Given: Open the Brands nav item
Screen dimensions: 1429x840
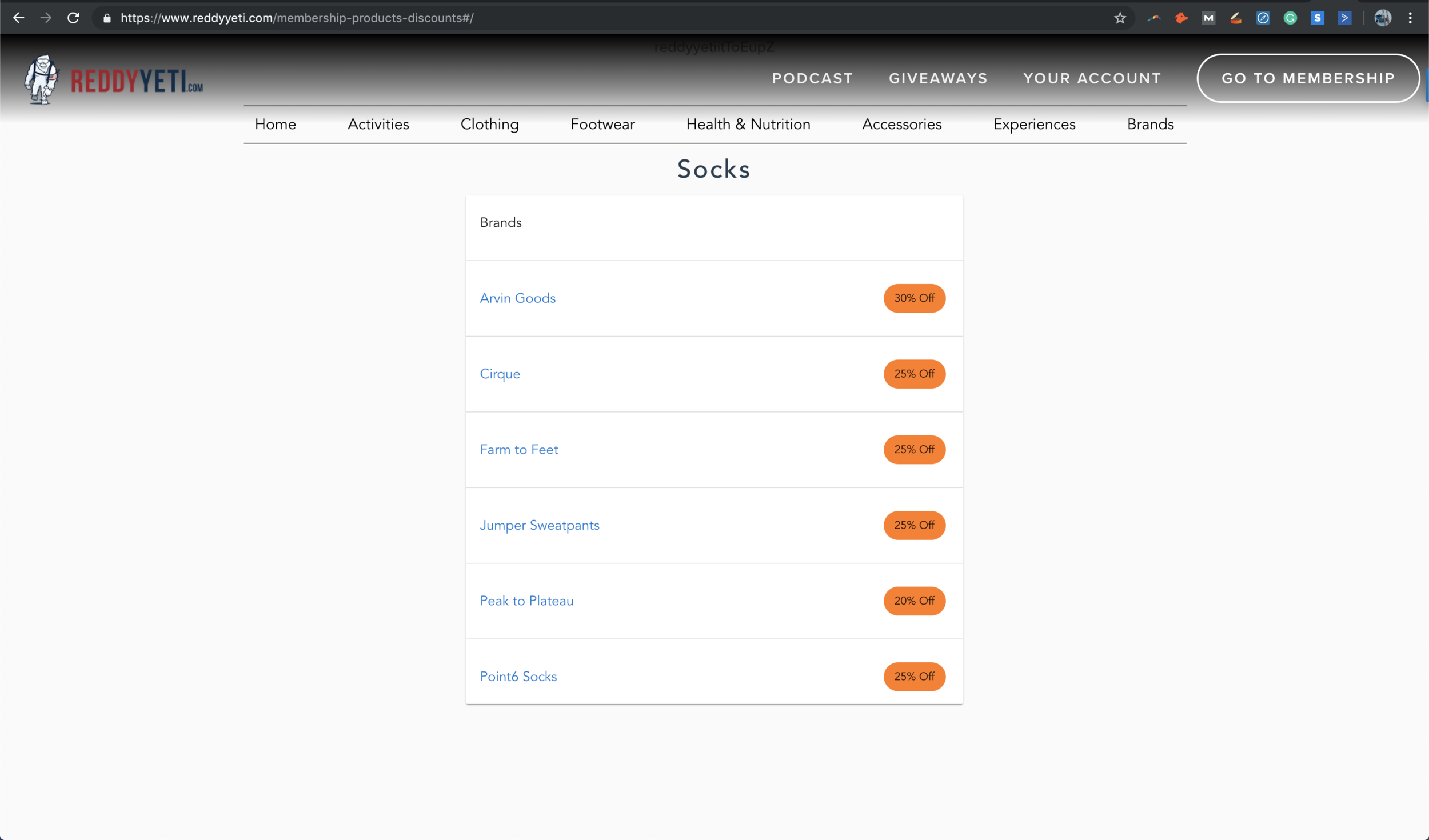Looking at the screenshot, I should pyautogui.click(x=1150, y=124).
